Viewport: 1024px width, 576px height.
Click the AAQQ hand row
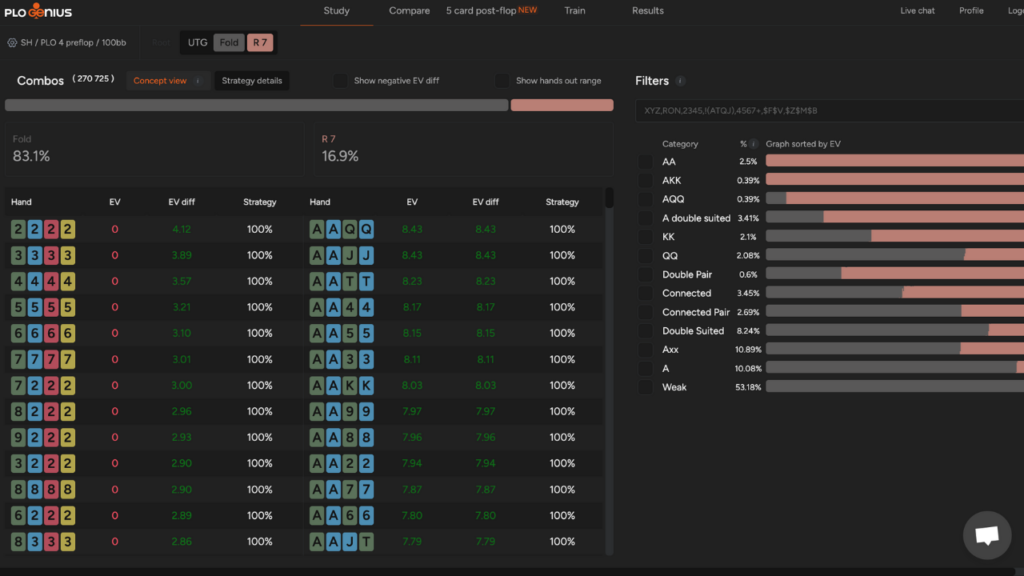coord(454,229)
